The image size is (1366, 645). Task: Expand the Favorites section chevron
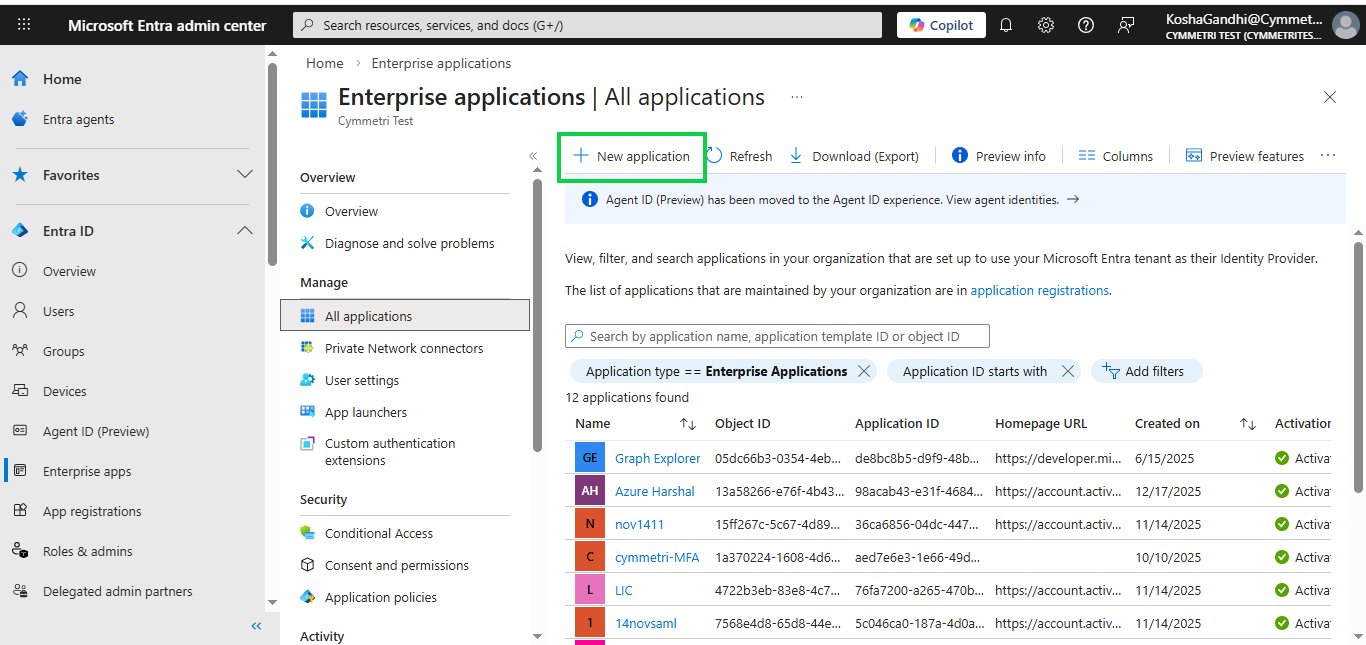click(244, 175)
